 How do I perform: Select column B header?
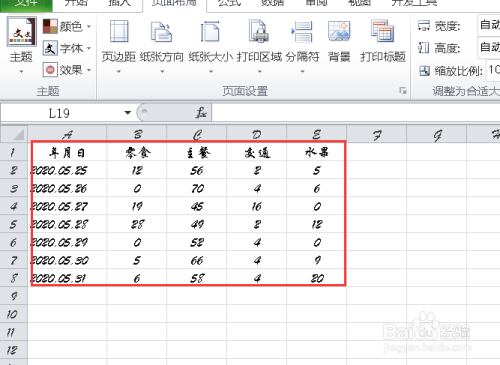pos(137,134)
